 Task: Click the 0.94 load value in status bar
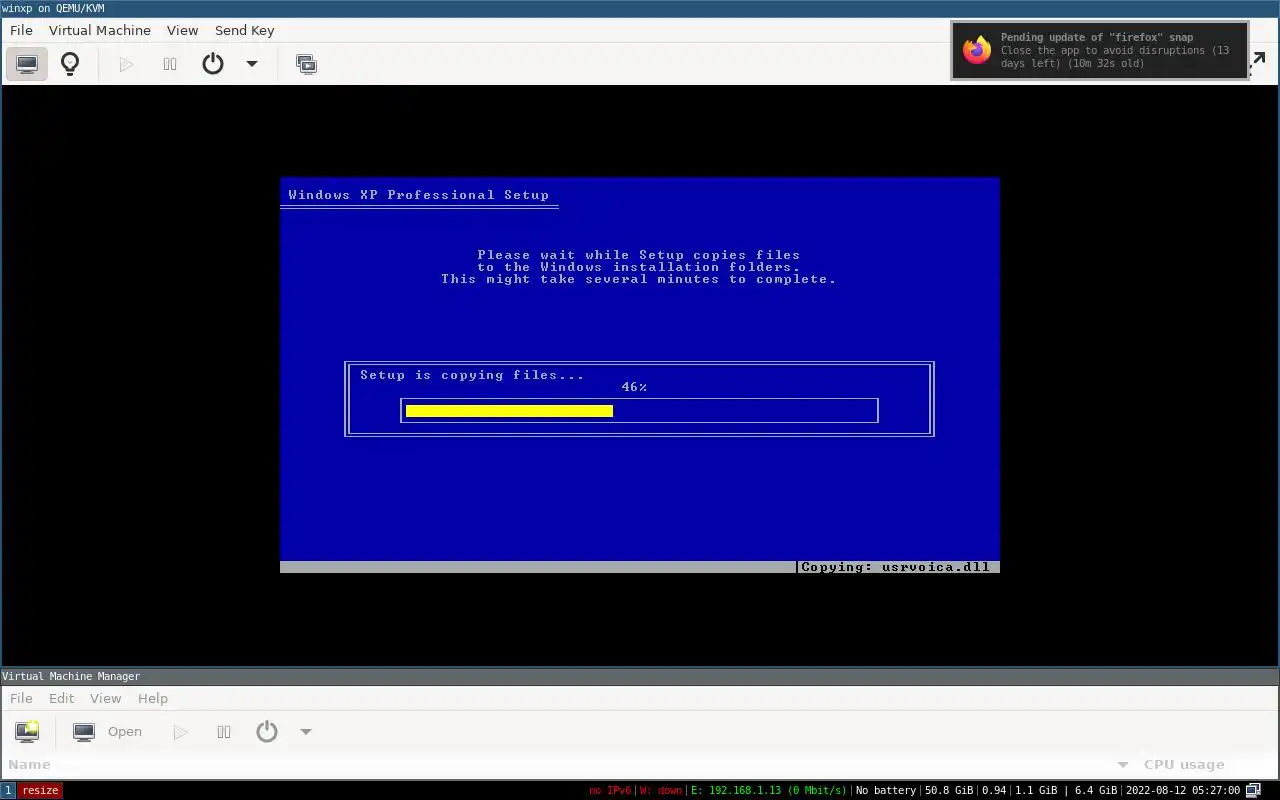[994, 790]
